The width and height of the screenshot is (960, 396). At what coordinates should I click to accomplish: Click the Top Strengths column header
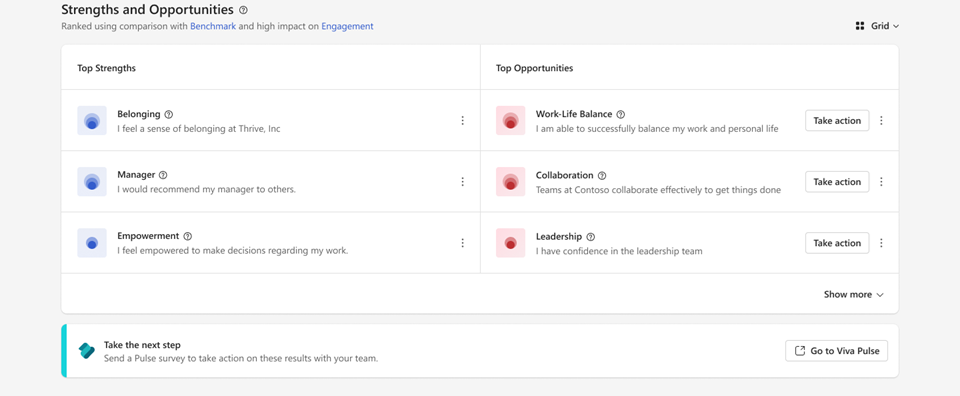tap(107, 68)
